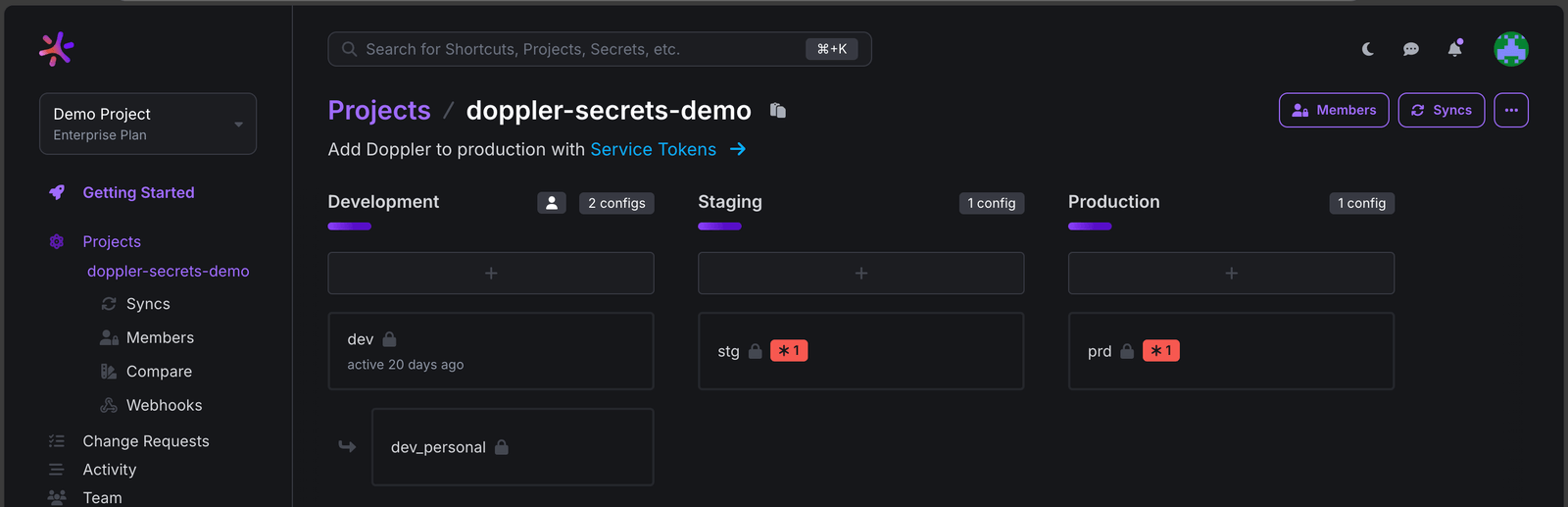The height and width of the screenshot is (507, 1568).
Task: Click the '2 configs' badge in Development
Action: point(616,203)
